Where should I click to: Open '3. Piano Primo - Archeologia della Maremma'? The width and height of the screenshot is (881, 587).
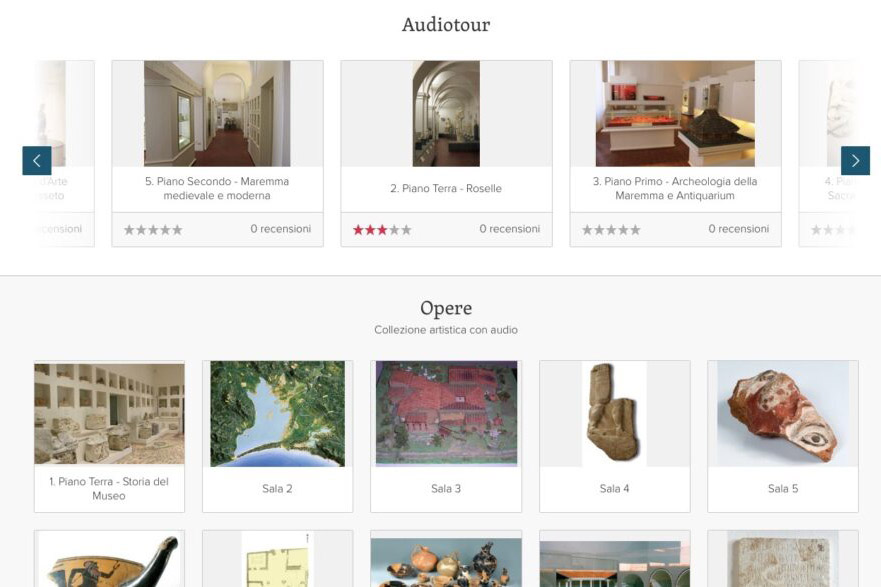click(675, 188)
